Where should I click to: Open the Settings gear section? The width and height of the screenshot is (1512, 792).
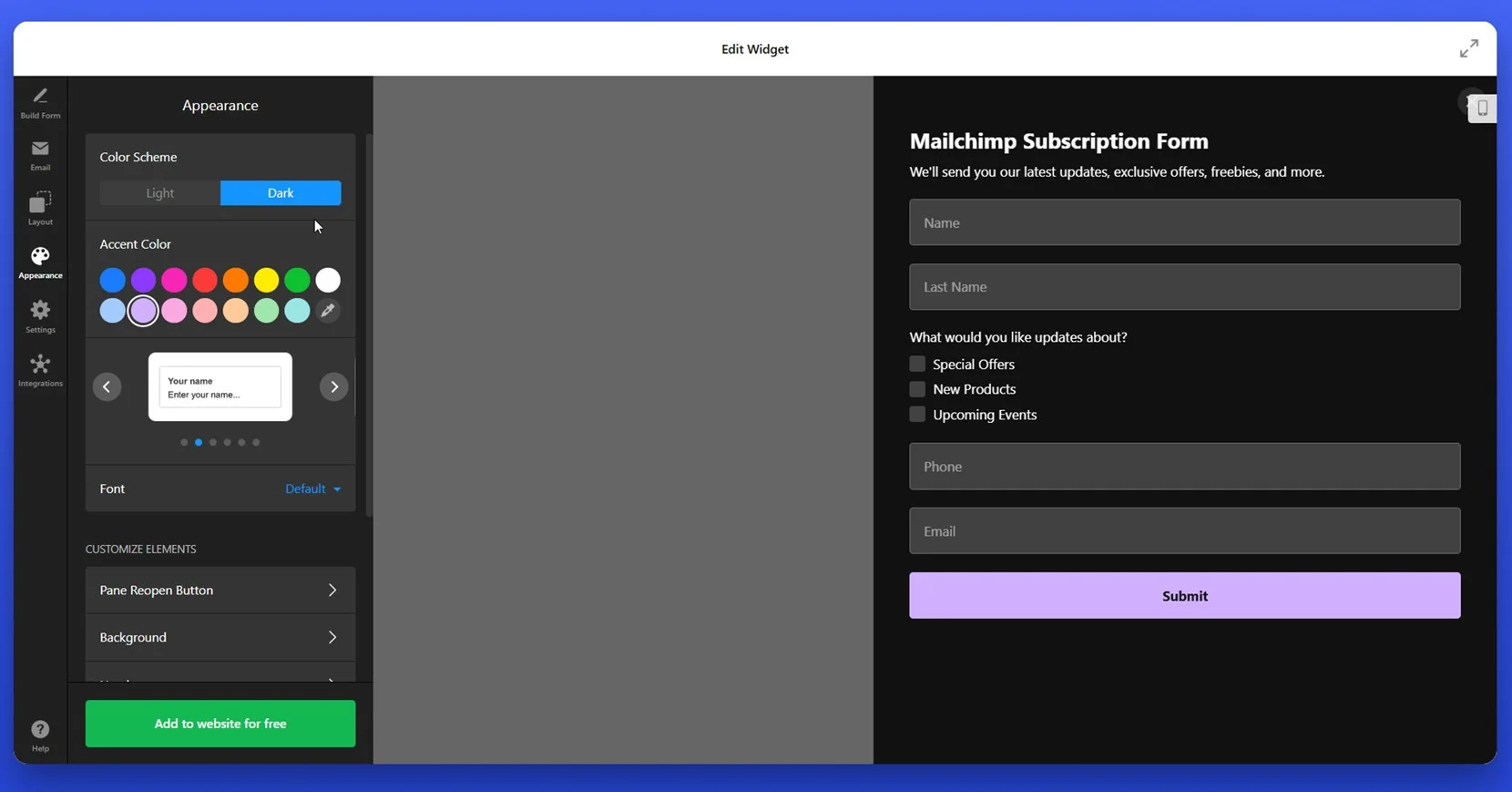tap(40, 316)
